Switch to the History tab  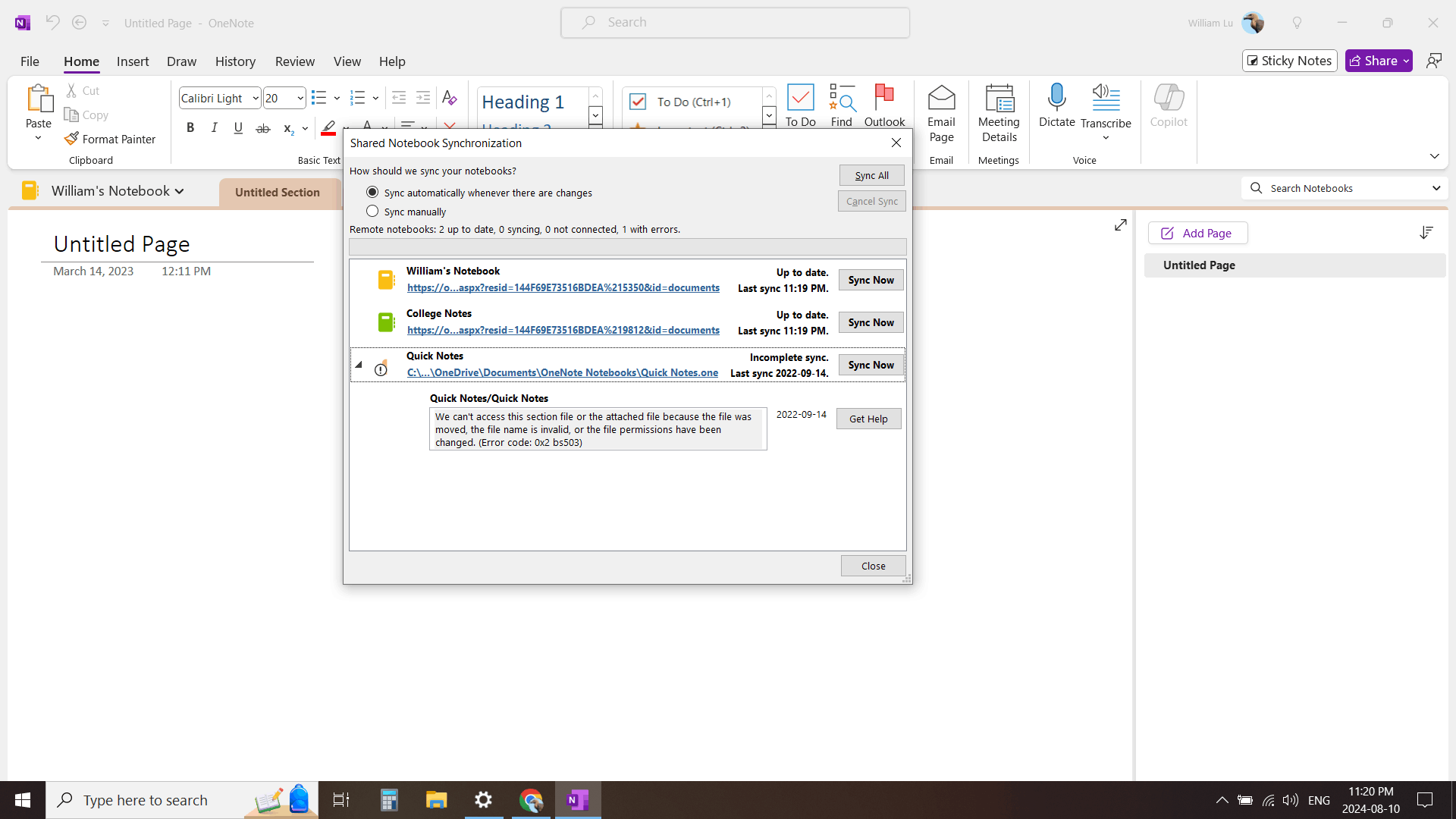(235, 61)
